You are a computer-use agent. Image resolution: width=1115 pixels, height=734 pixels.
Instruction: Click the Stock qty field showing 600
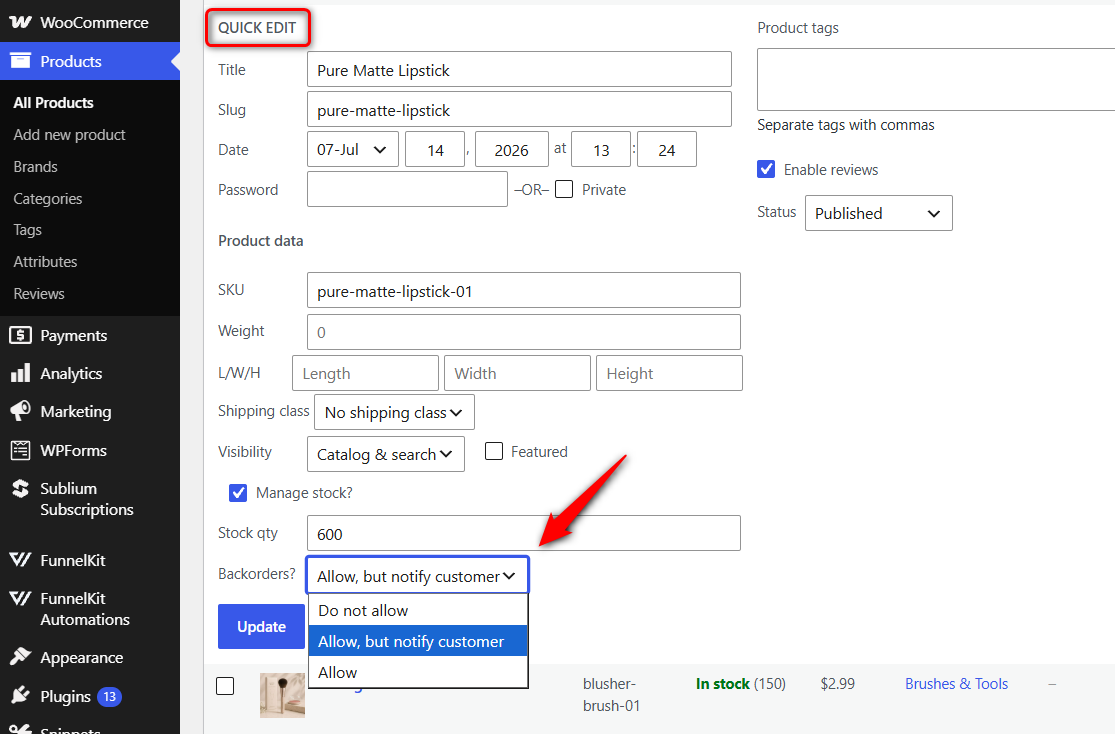click(x=523, y=533)
